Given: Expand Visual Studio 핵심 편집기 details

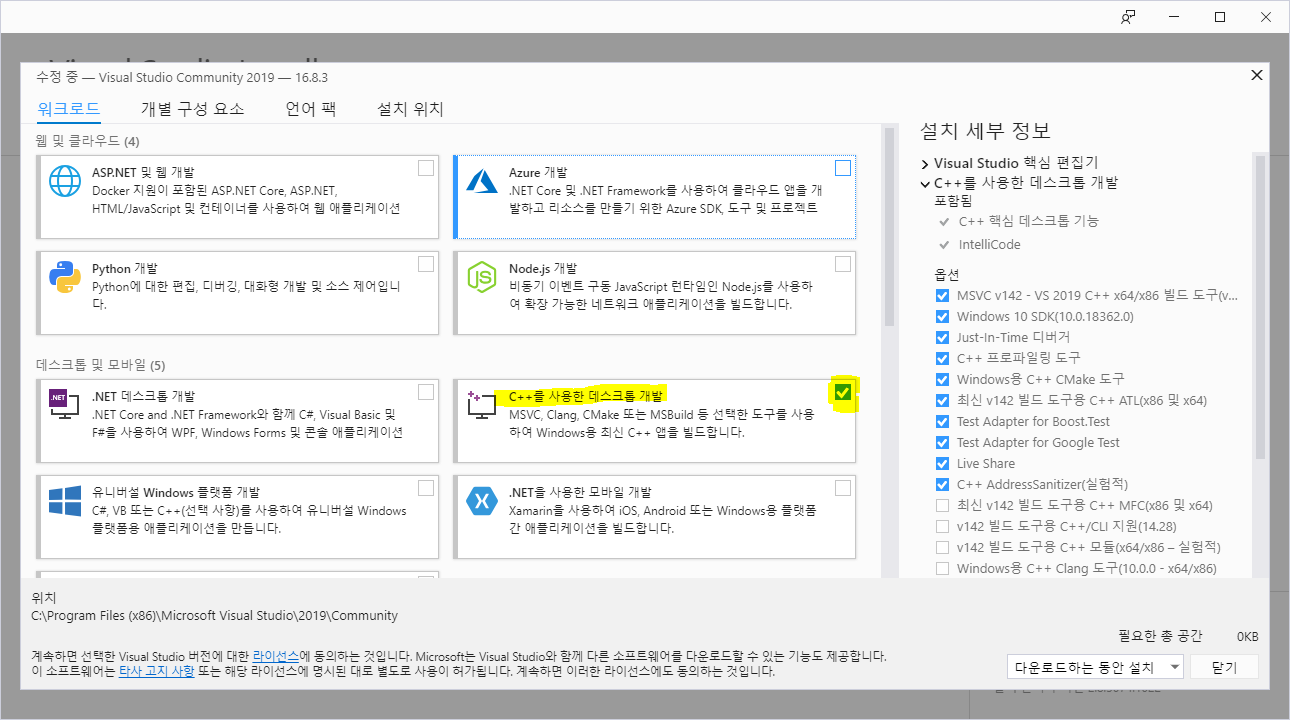Looking at the screenshot, I should (x=925, y=163).
